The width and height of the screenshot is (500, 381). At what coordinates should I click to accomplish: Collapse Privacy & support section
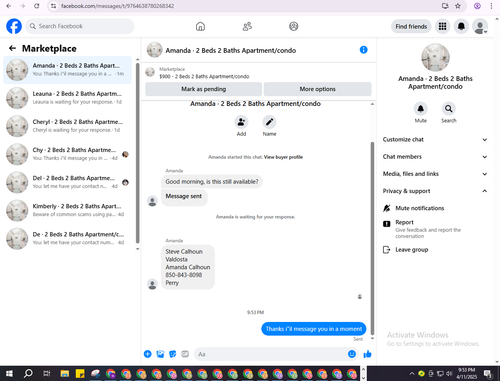435,191
